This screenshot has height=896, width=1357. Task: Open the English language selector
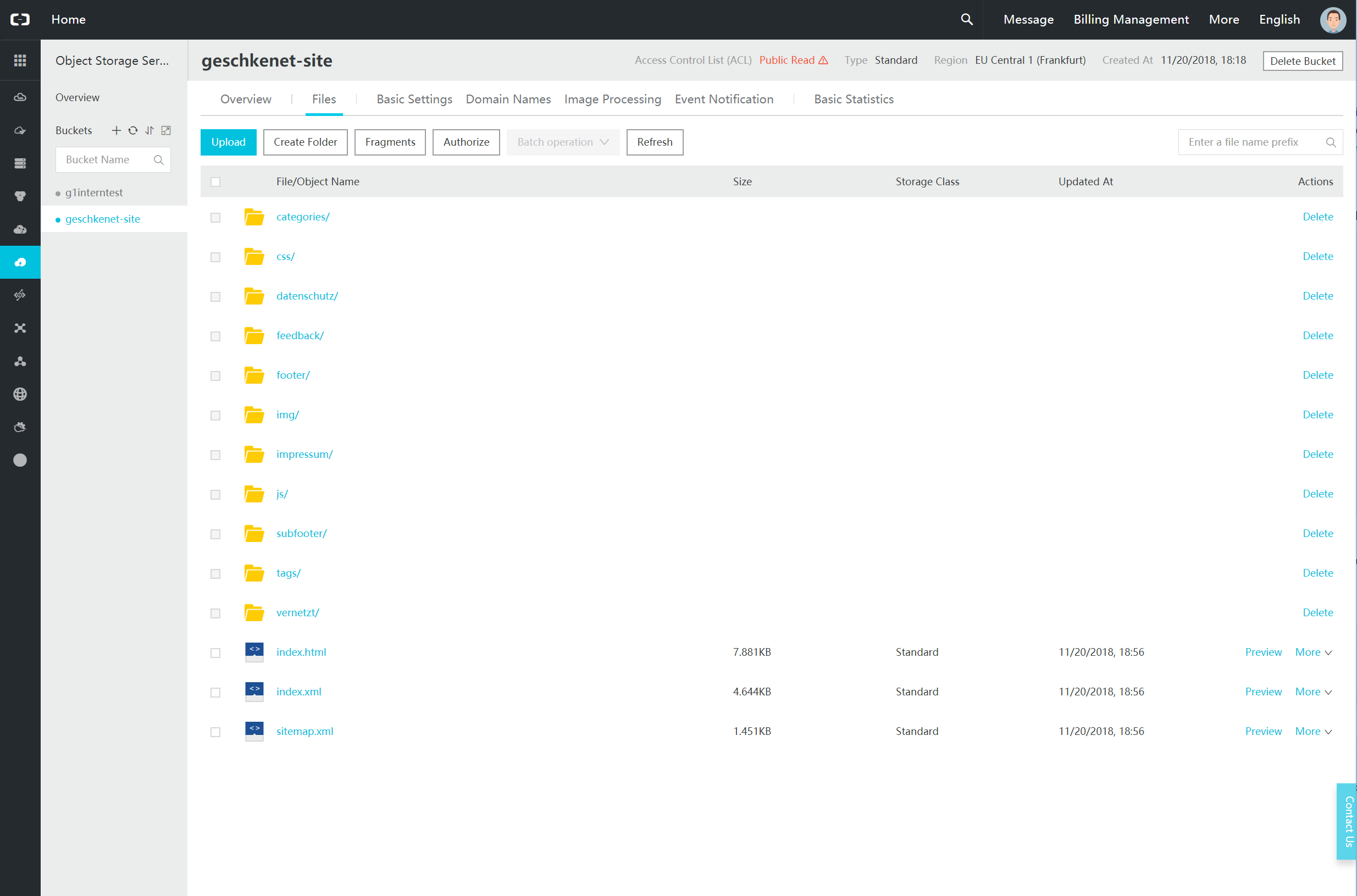click(1280, 19)
